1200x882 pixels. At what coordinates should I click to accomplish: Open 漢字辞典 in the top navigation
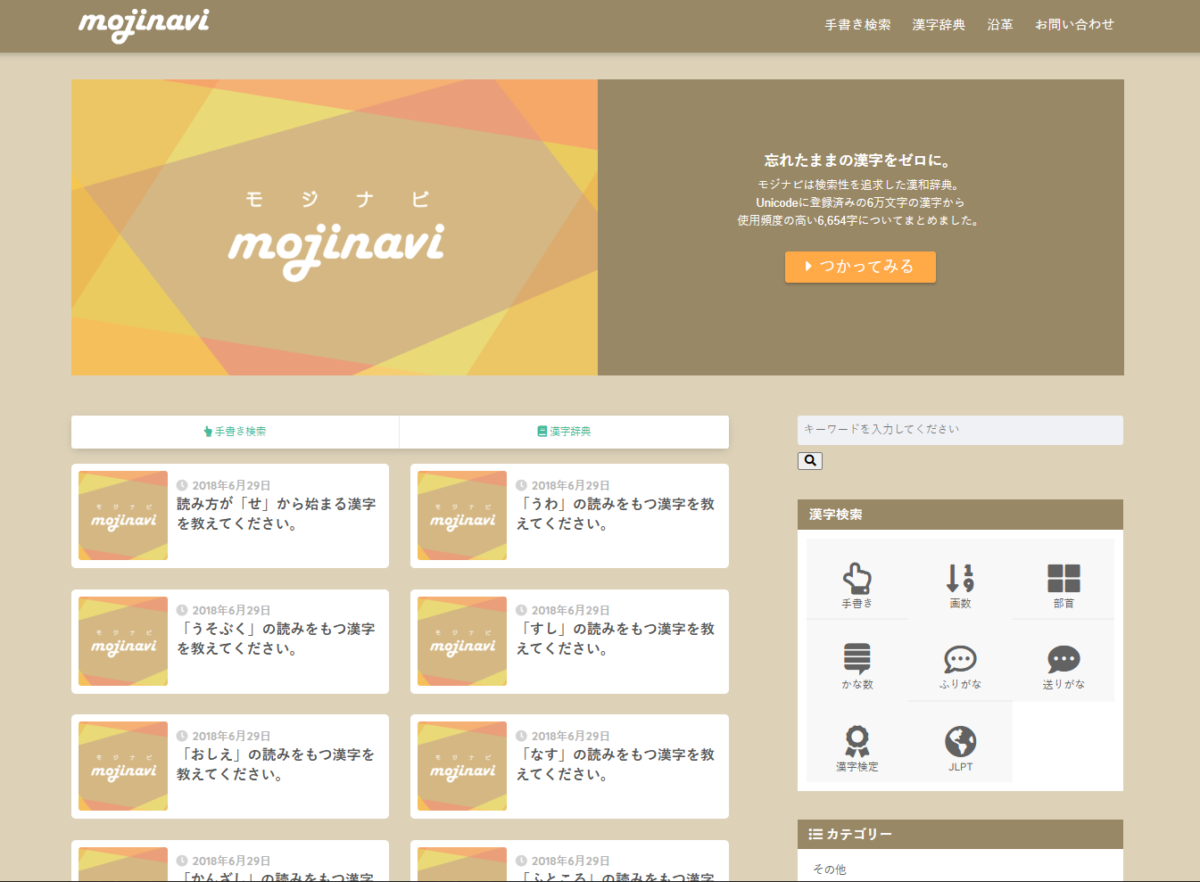(938, 24)
